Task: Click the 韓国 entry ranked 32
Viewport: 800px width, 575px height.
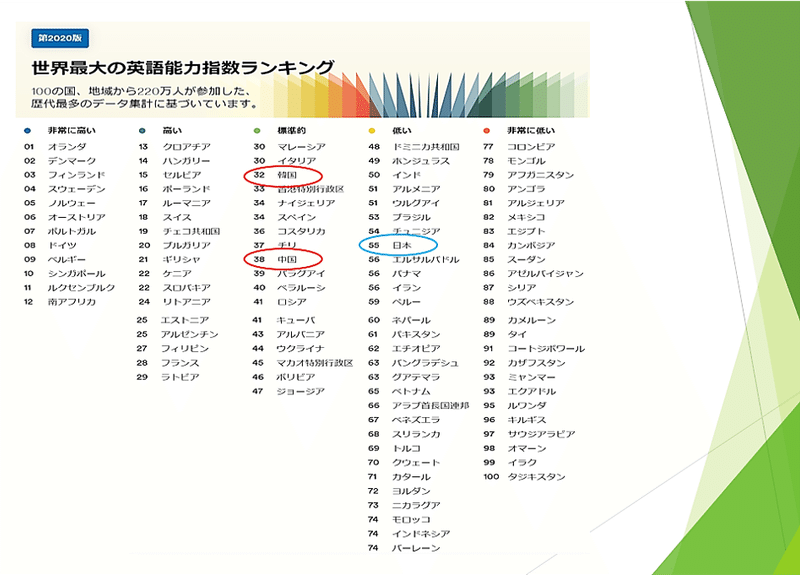Action: point(287,175)
